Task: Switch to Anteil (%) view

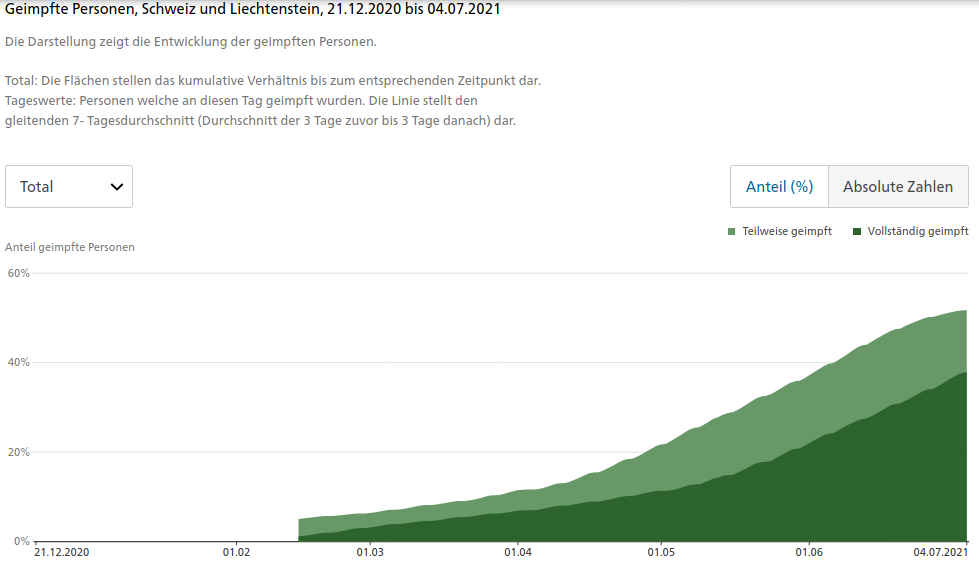Action: [779, 187]
